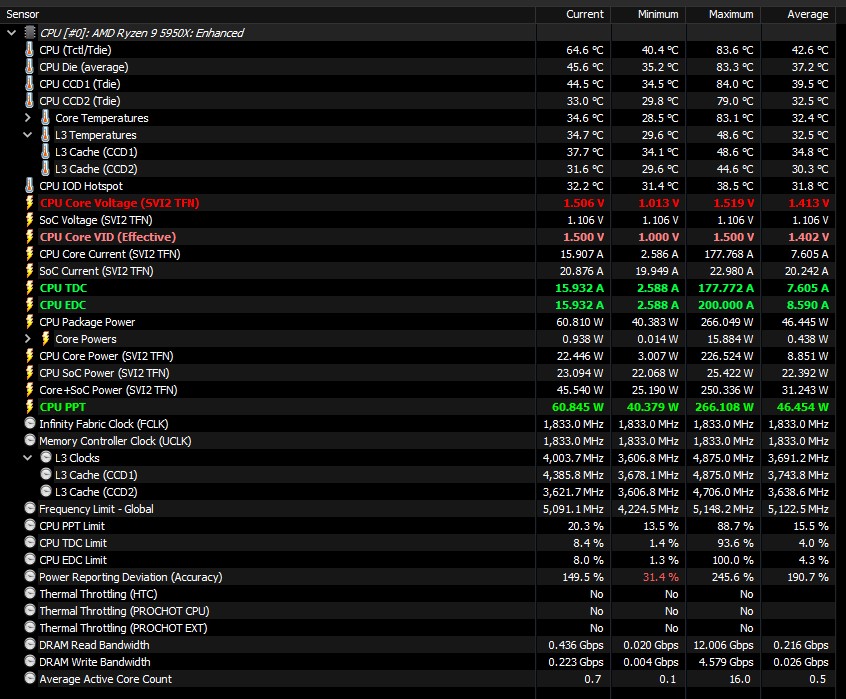The width and height of the screenshot is (846, 699).
Task: Expand the Core Powers group
Action: point(28,339)
